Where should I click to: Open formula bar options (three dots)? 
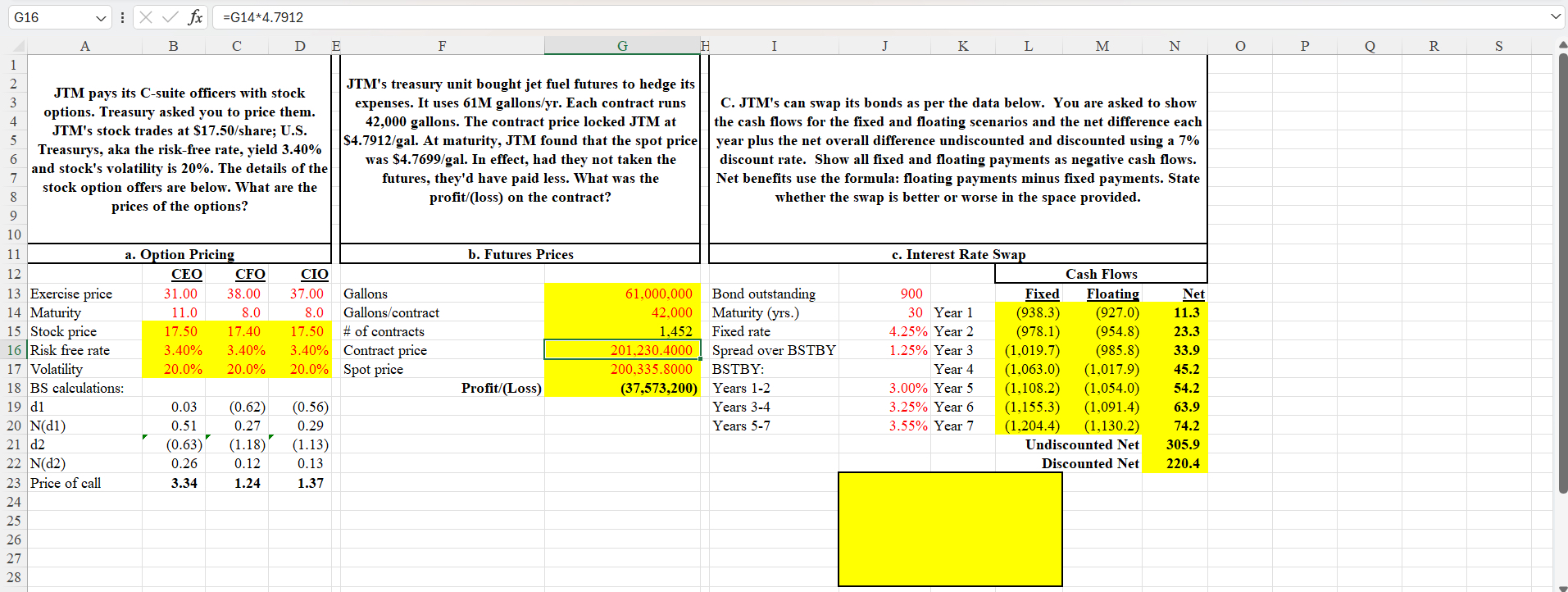122,17
